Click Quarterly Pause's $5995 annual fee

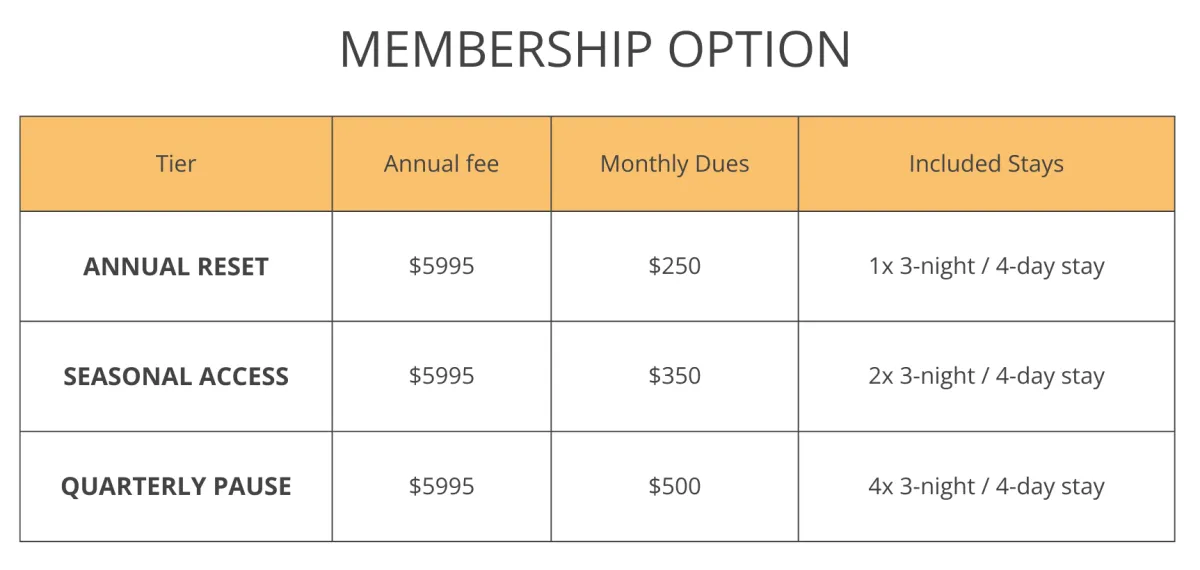pos(441,487)
